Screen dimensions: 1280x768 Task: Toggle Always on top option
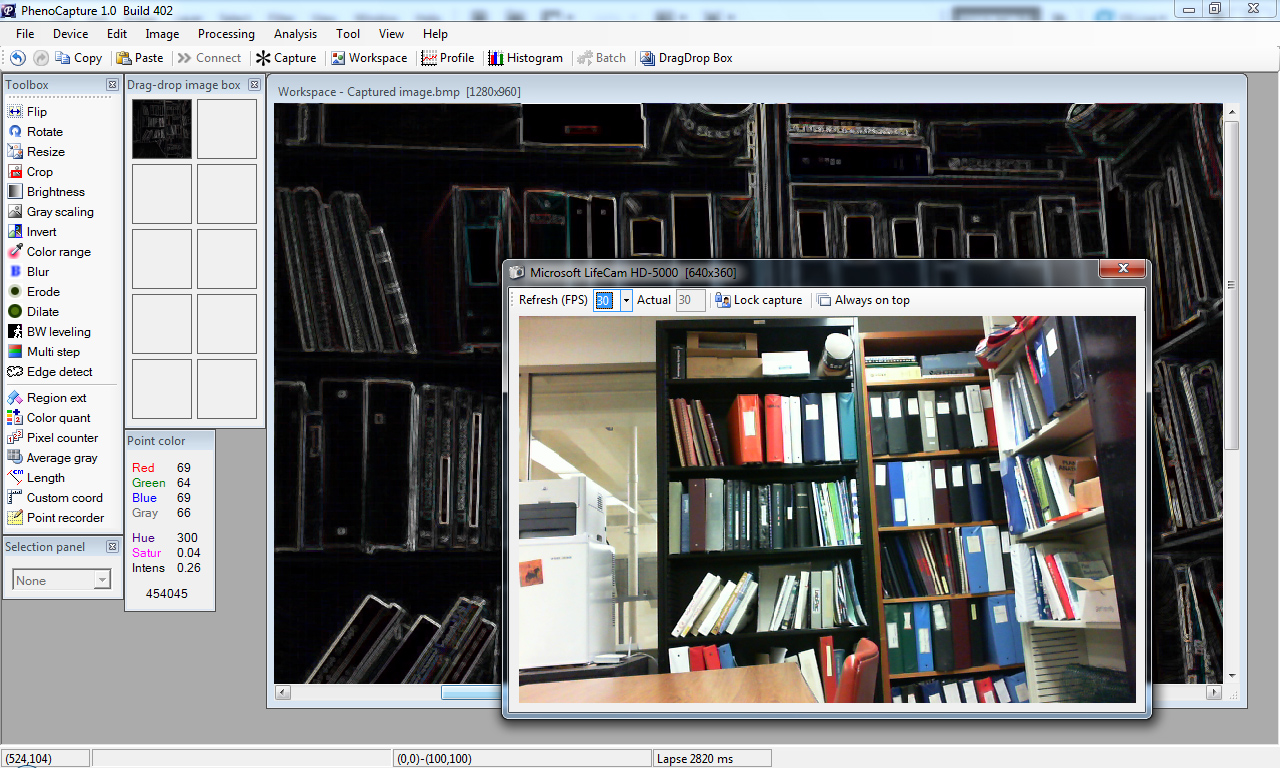click(863, 300)
